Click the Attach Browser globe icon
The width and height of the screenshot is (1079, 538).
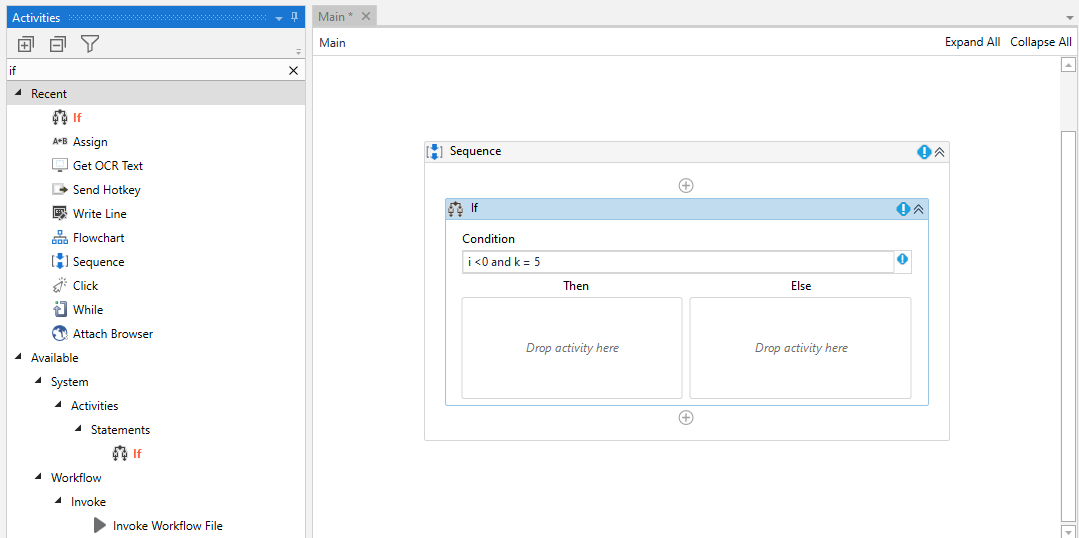click(60, 334)
